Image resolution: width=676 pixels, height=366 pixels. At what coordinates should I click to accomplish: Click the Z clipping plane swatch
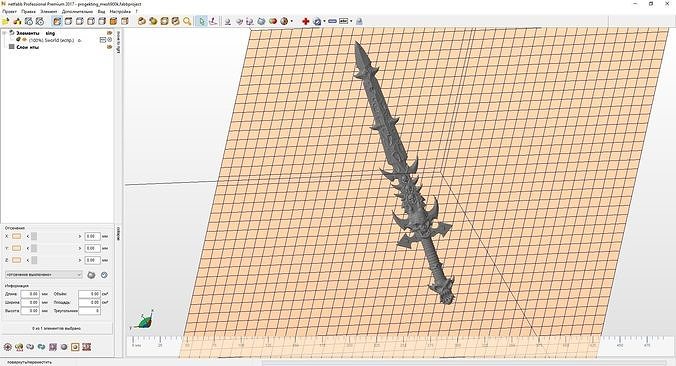[x=16, y=260]
